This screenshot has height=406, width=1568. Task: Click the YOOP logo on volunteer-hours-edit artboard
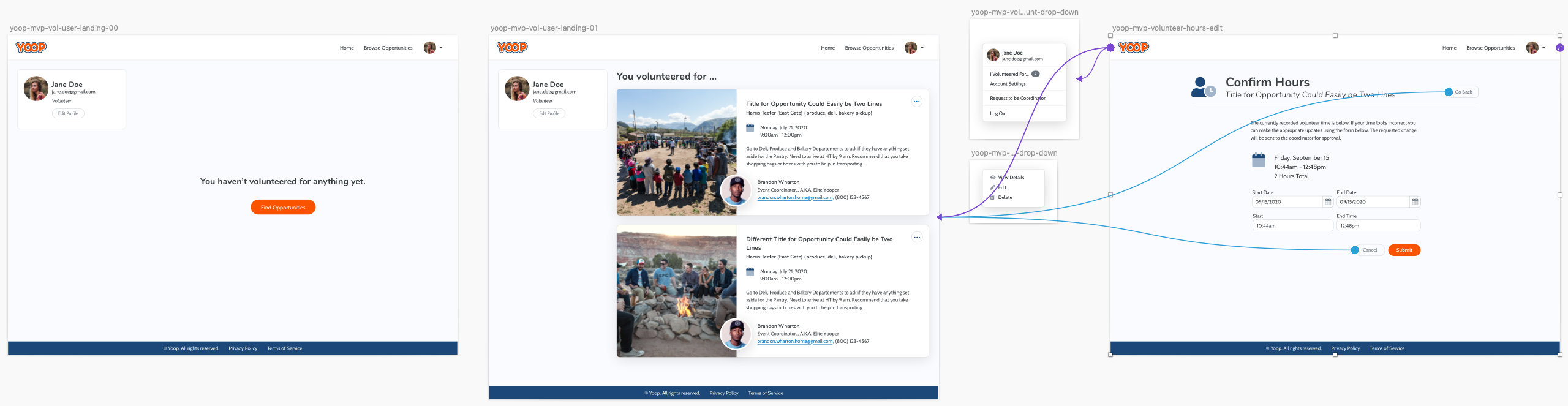click(x=1134, y=47)
